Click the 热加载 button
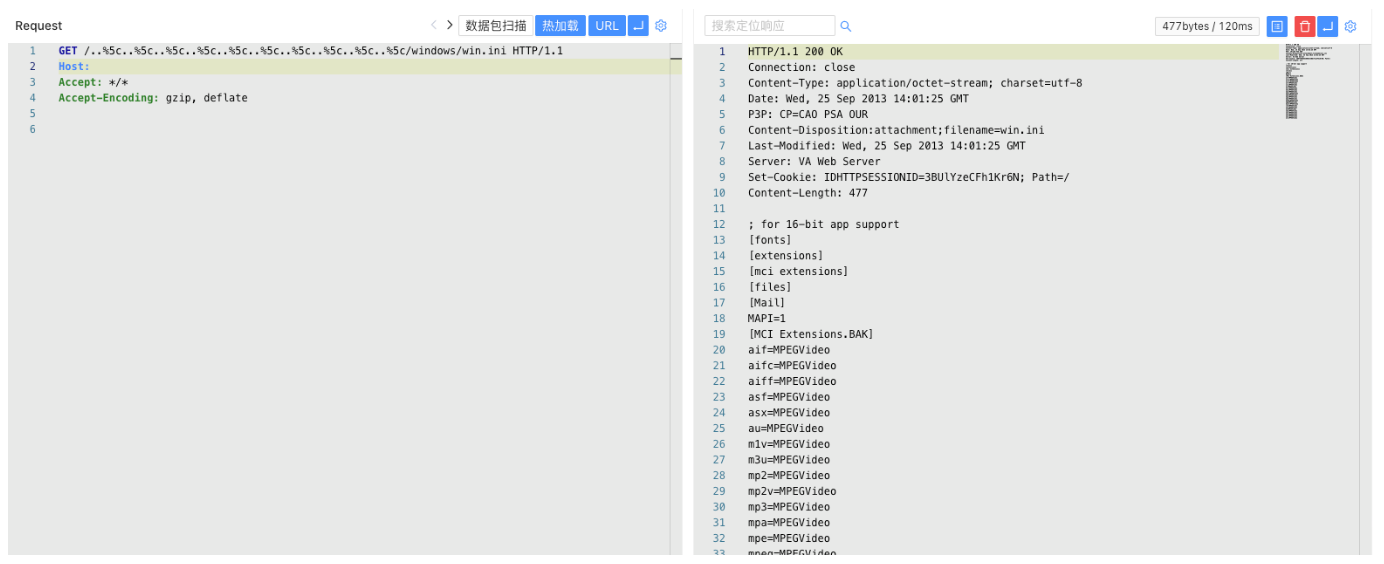This screenshot has width=1384, height=564. tap(560, 26)
